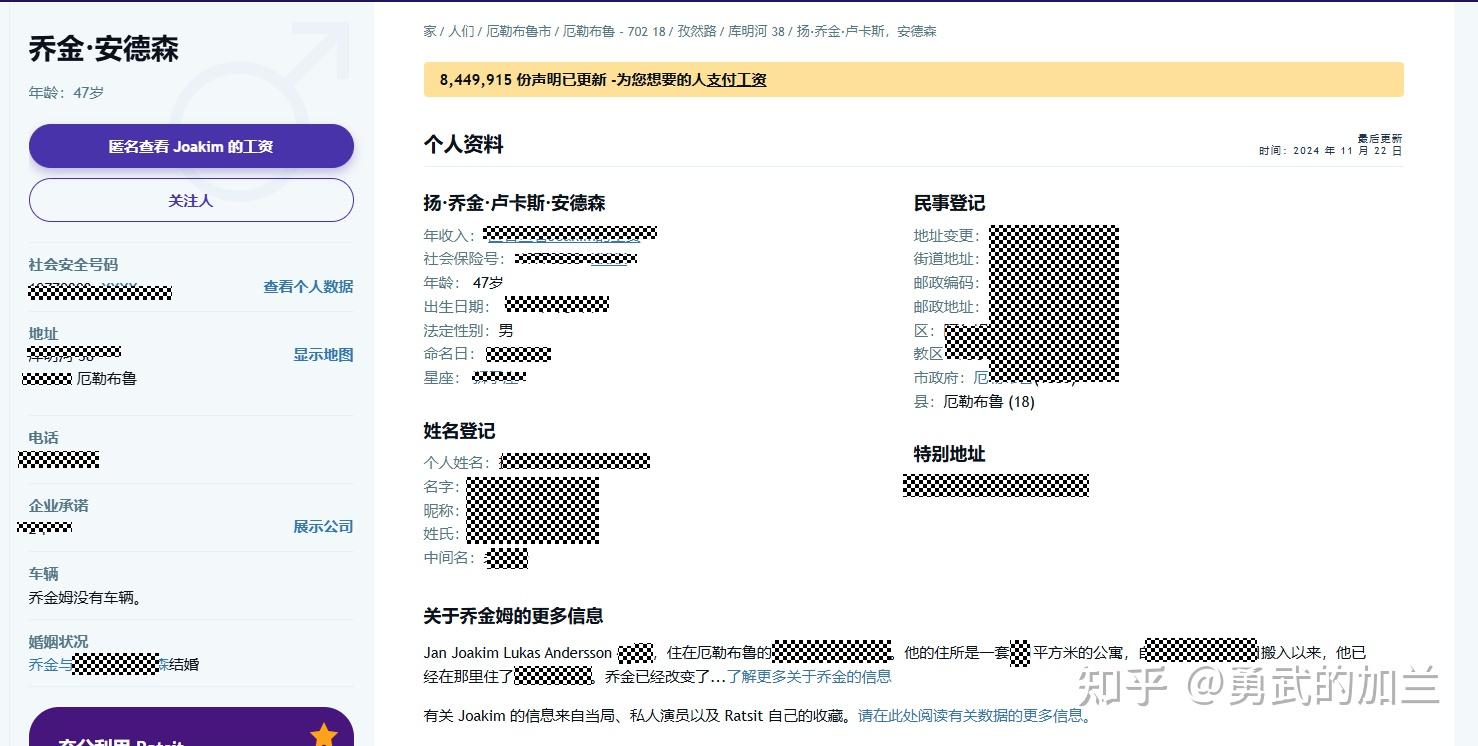The image size is (1478, 746).
Task: Click the 关注人 button
Action: pos(191,200)
